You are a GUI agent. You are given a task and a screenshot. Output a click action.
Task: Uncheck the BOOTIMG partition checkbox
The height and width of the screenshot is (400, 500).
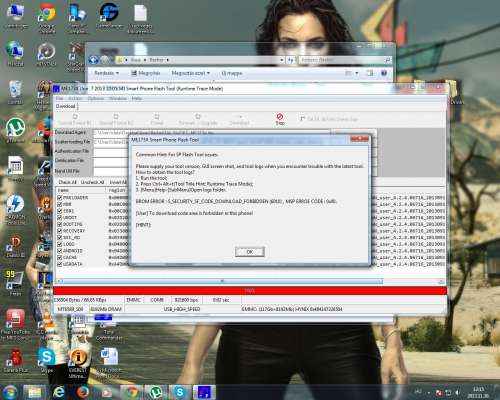tap(60, 224)
